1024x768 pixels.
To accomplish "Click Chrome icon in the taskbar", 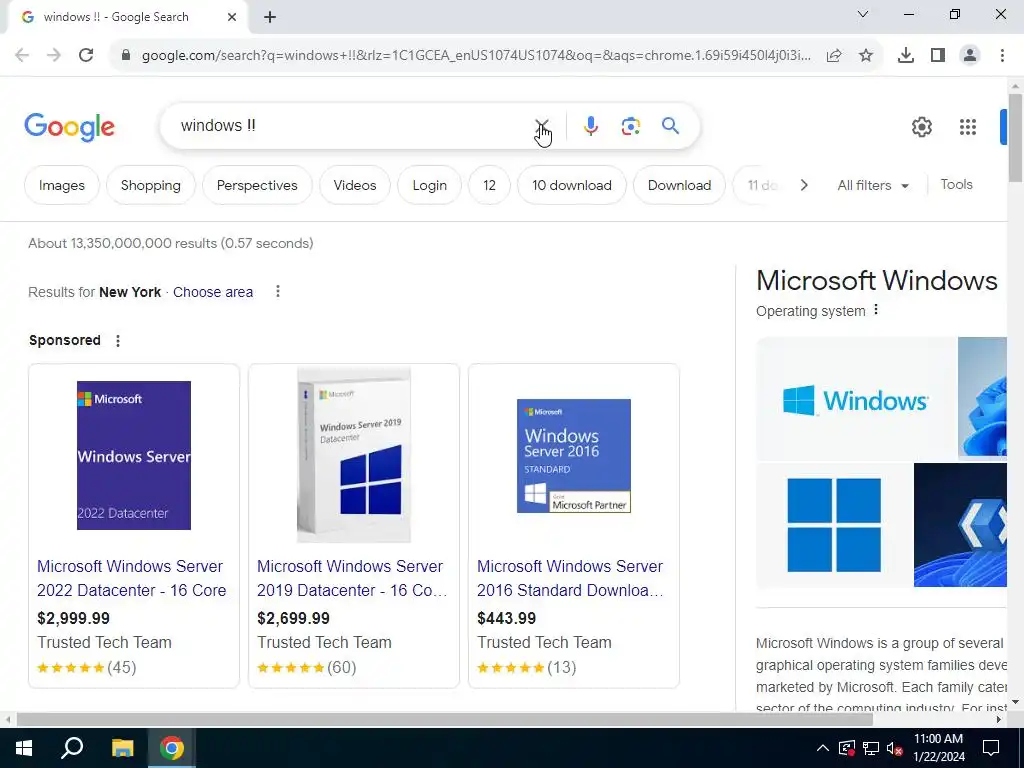I will (x=172, y=748).
